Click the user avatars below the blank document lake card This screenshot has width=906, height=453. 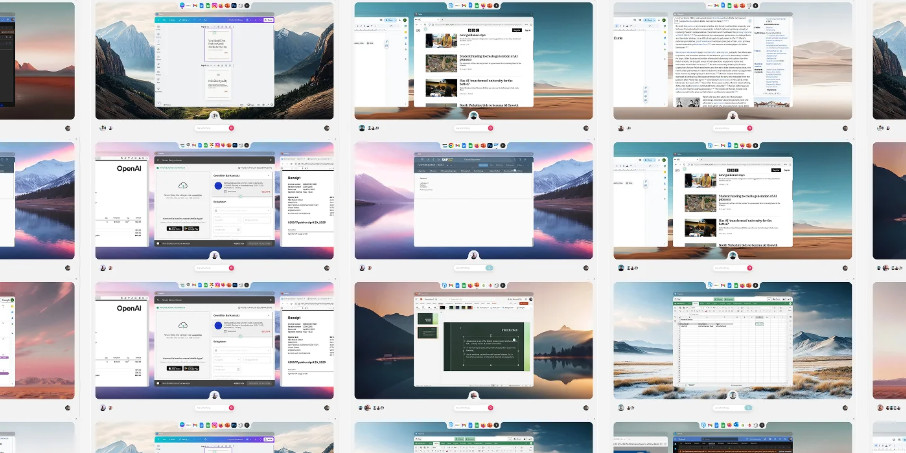coord(364,268)
